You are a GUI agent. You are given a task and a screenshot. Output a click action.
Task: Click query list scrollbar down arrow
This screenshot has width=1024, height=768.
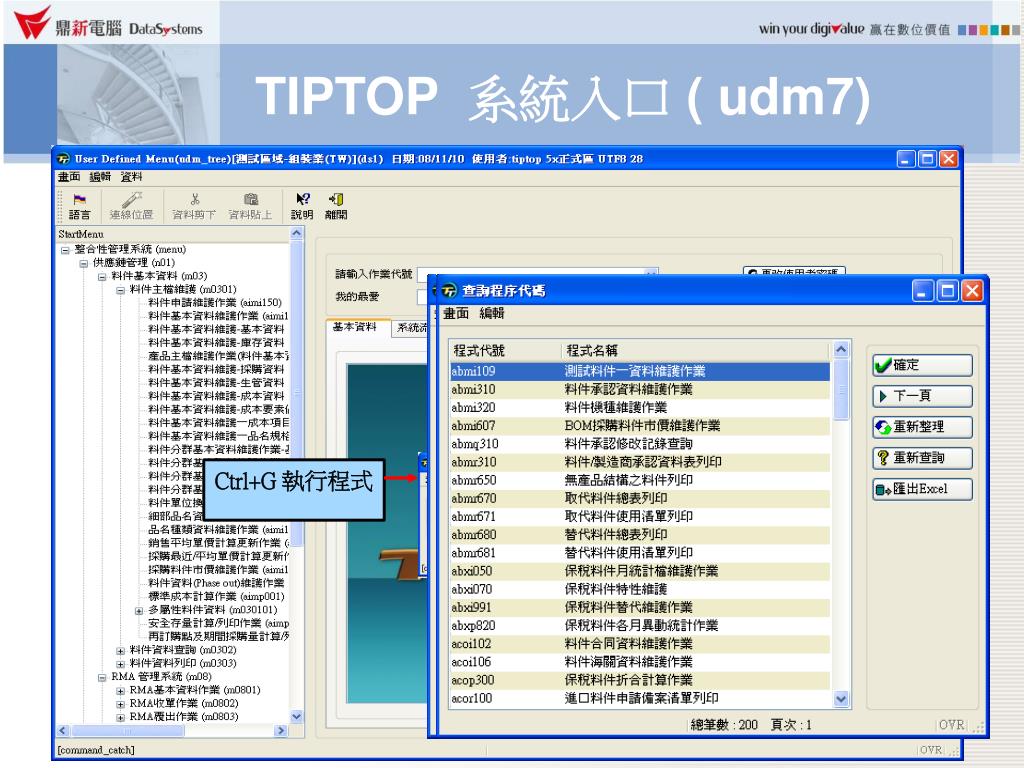841,699
